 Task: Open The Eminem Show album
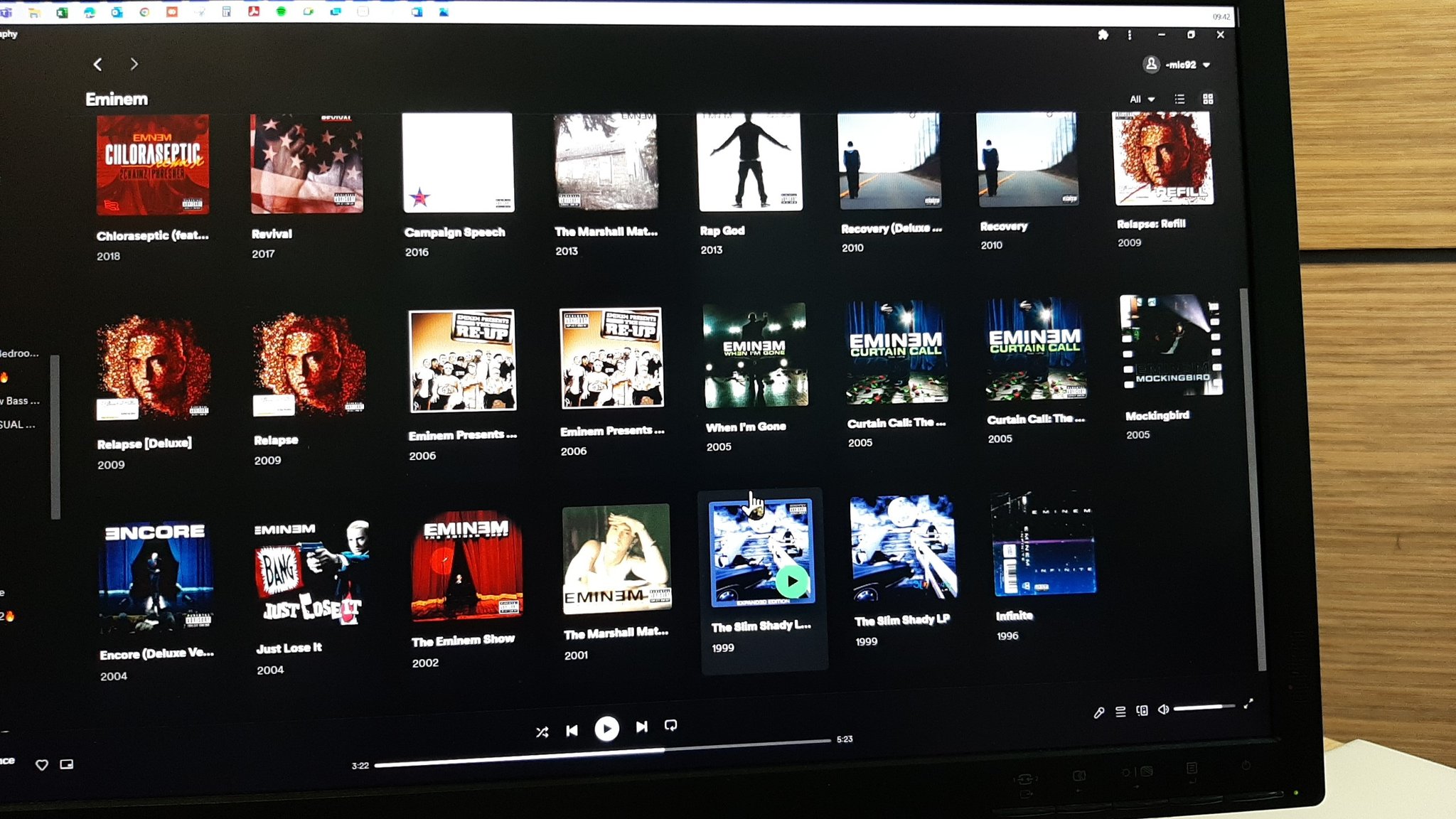pyautogui.click(x=466, y=566)
